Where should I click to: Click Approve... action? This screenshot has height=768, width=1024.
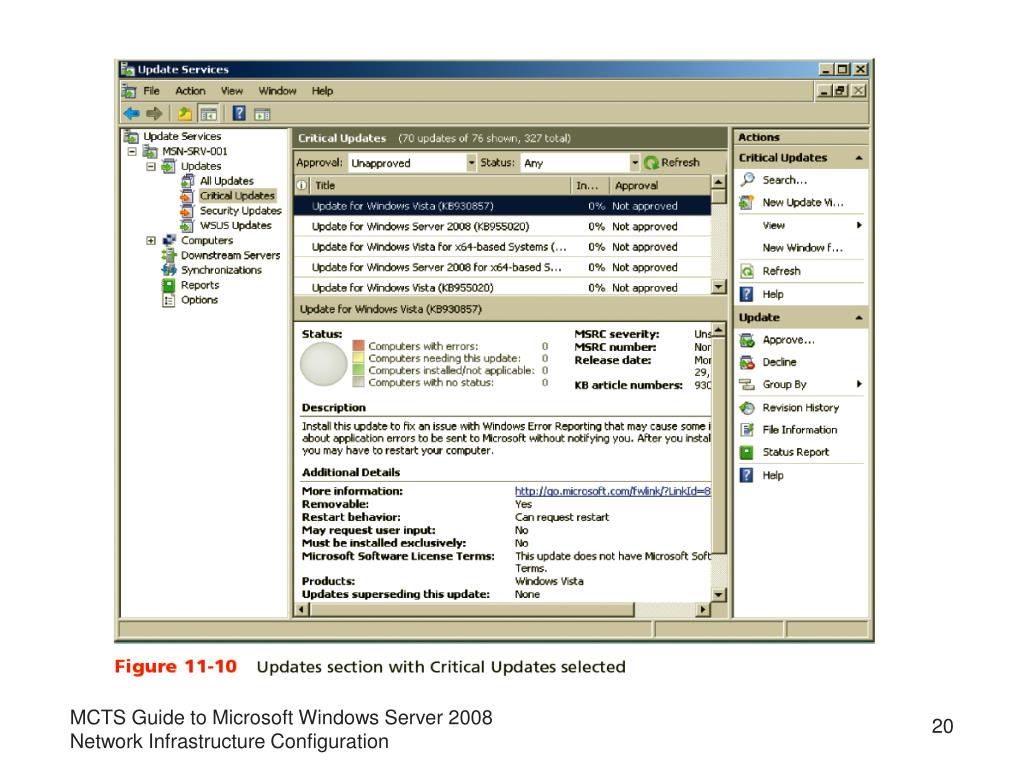pos(788,340)
